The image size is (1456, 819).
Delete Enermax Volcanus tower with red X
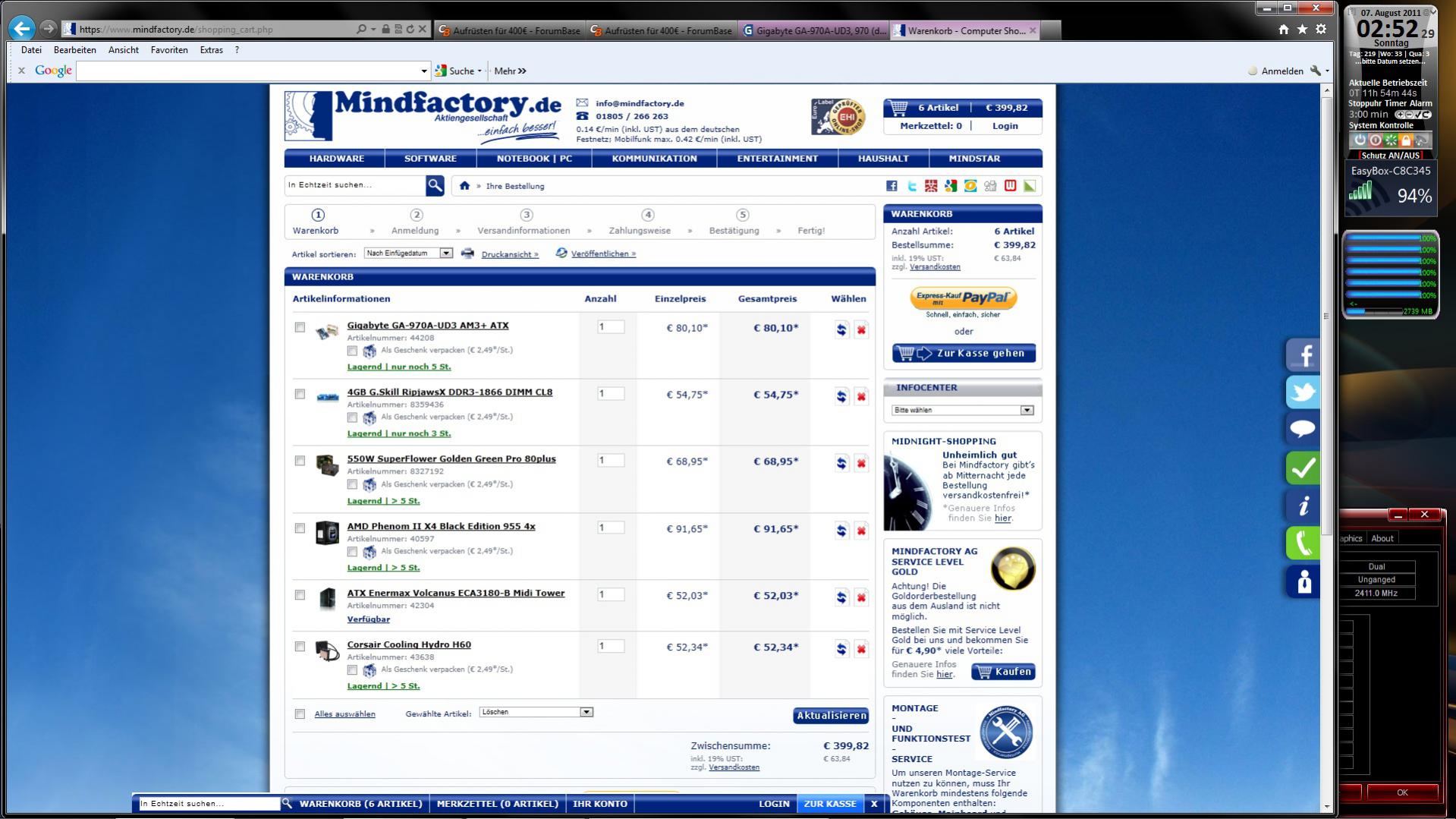[861, 597]
